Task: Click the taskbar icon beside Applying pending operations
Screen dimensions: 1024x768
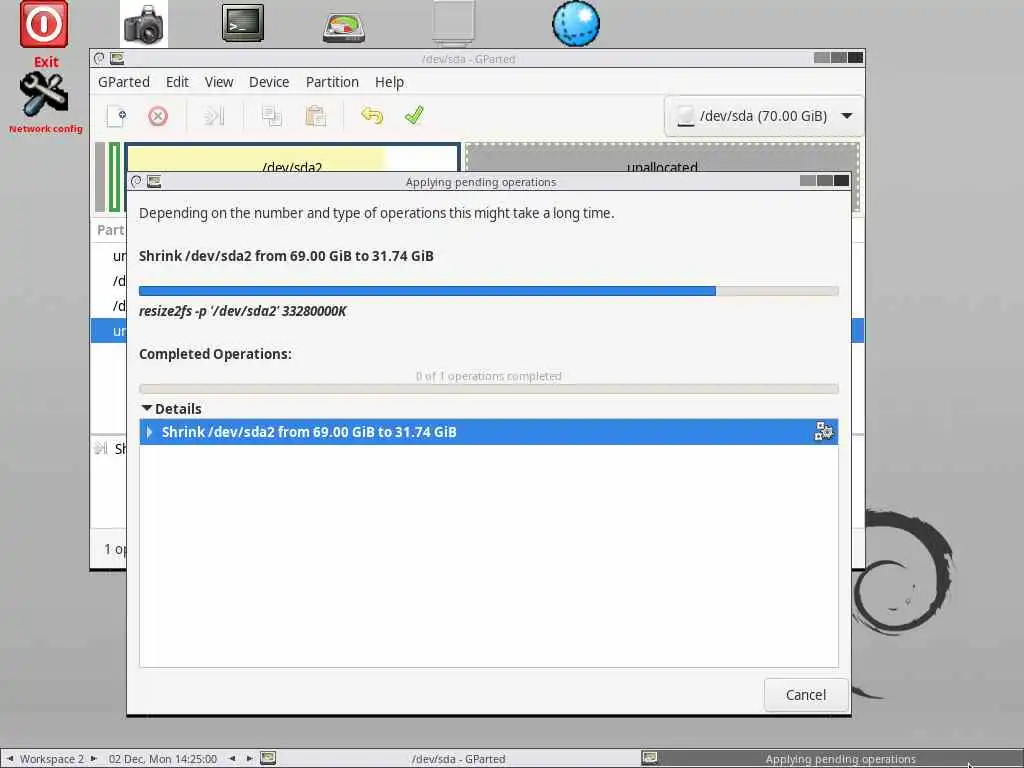Action: [x=649, y=758]
